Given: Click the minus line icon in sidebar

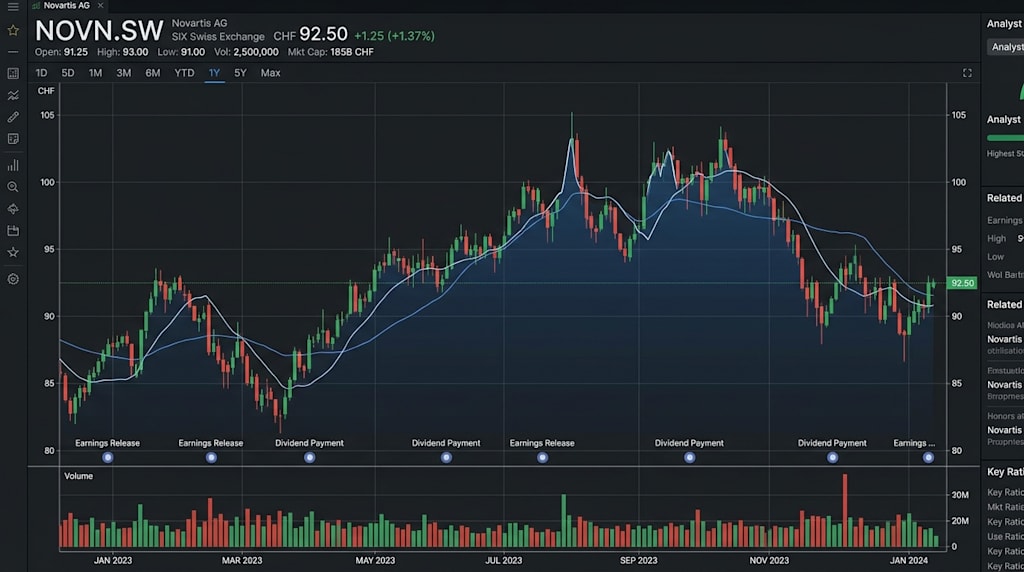Looking at the screenshot, I should (x=13, y=52).
